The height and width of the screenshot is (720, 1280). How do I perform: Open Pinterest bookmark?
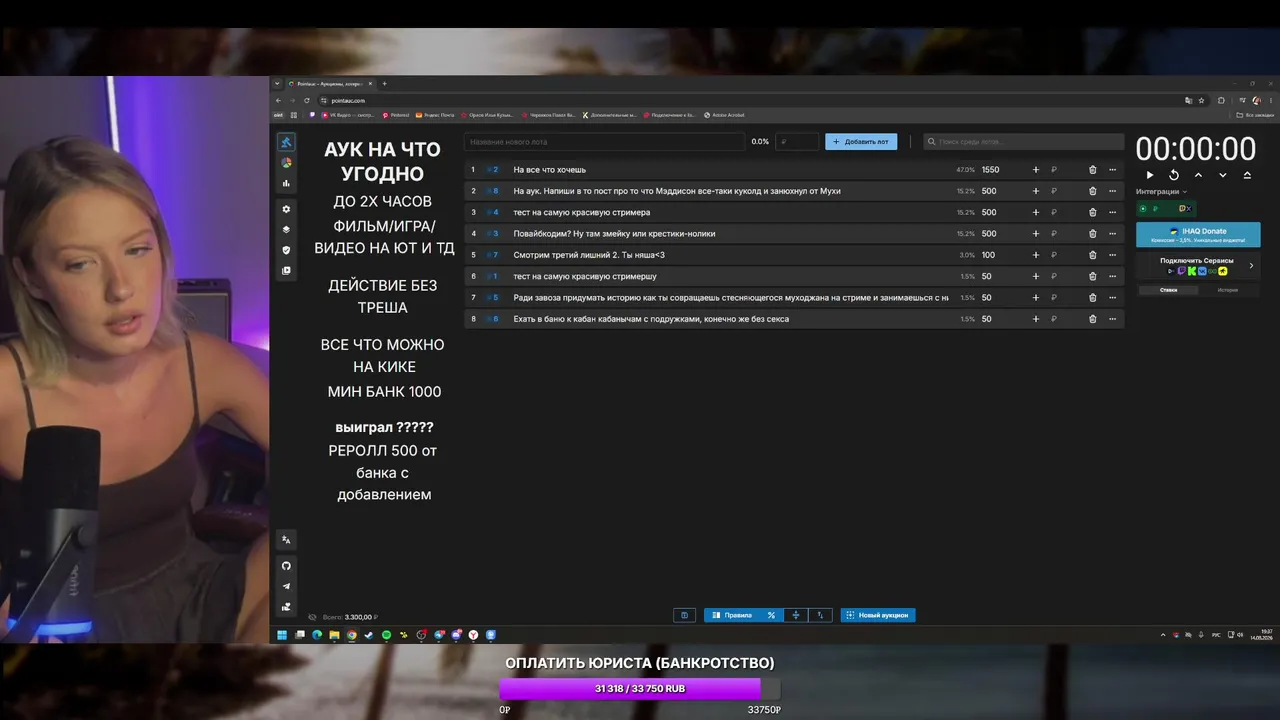coord(396,115)
